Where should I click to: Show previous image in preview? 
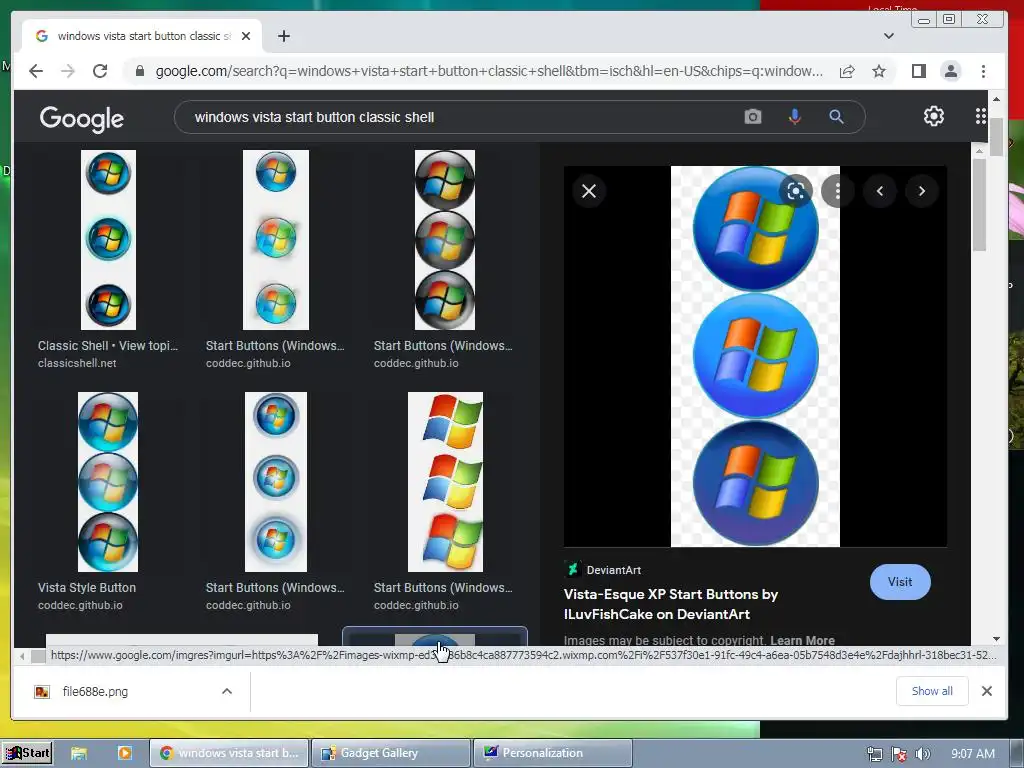(880, 191)
